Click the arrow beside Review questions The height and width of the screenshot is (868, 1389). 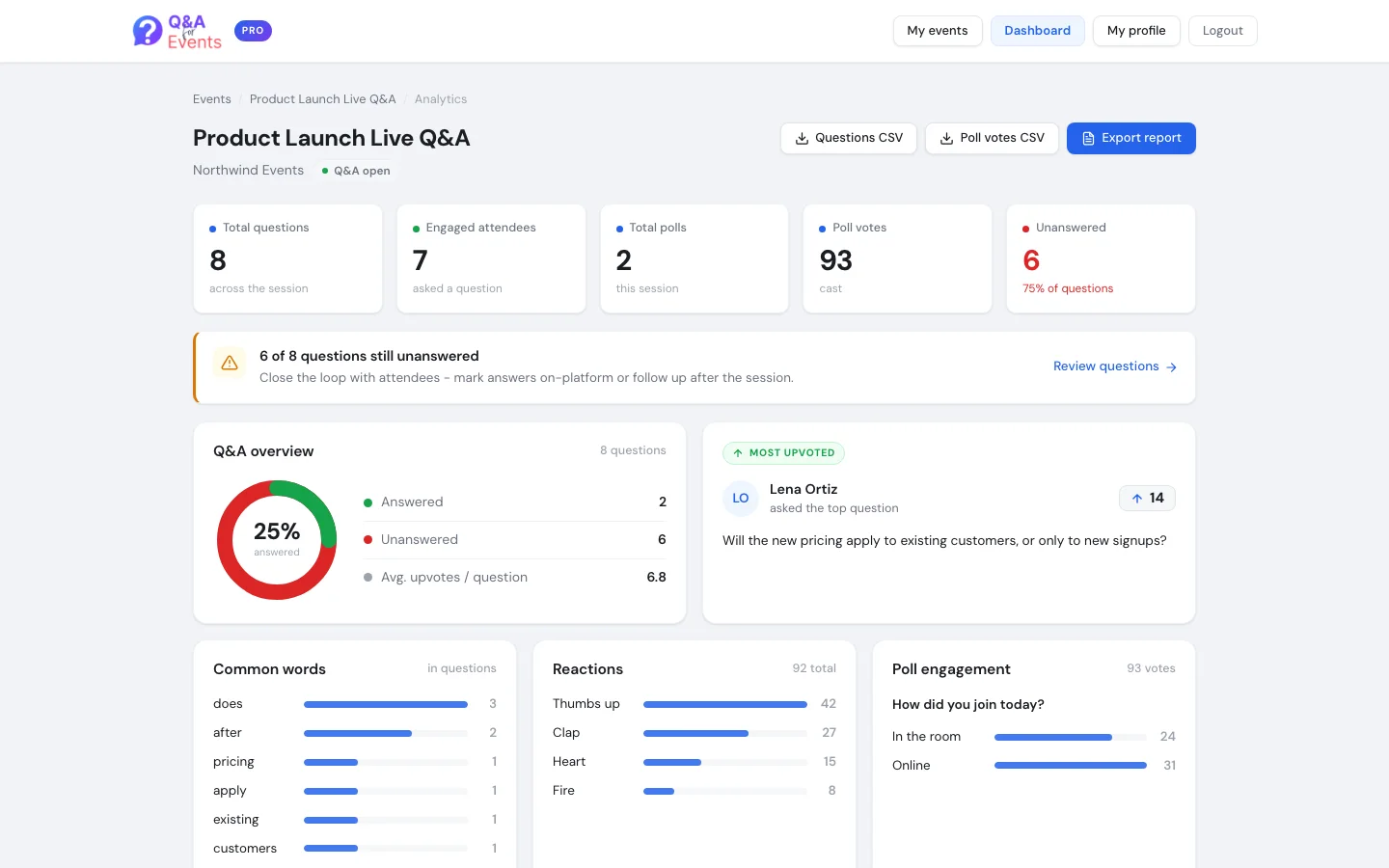click(1171, 367)
